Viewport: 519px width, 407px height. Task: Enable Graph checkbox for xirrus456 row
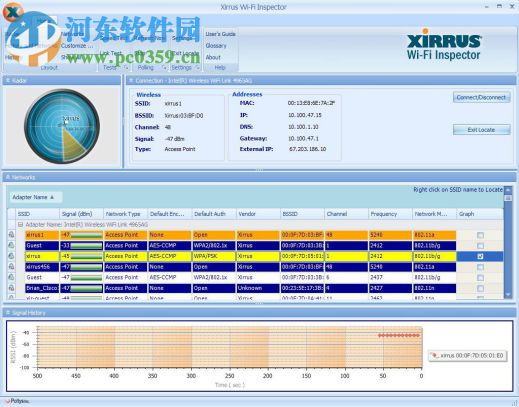click(x=480, y=267)
